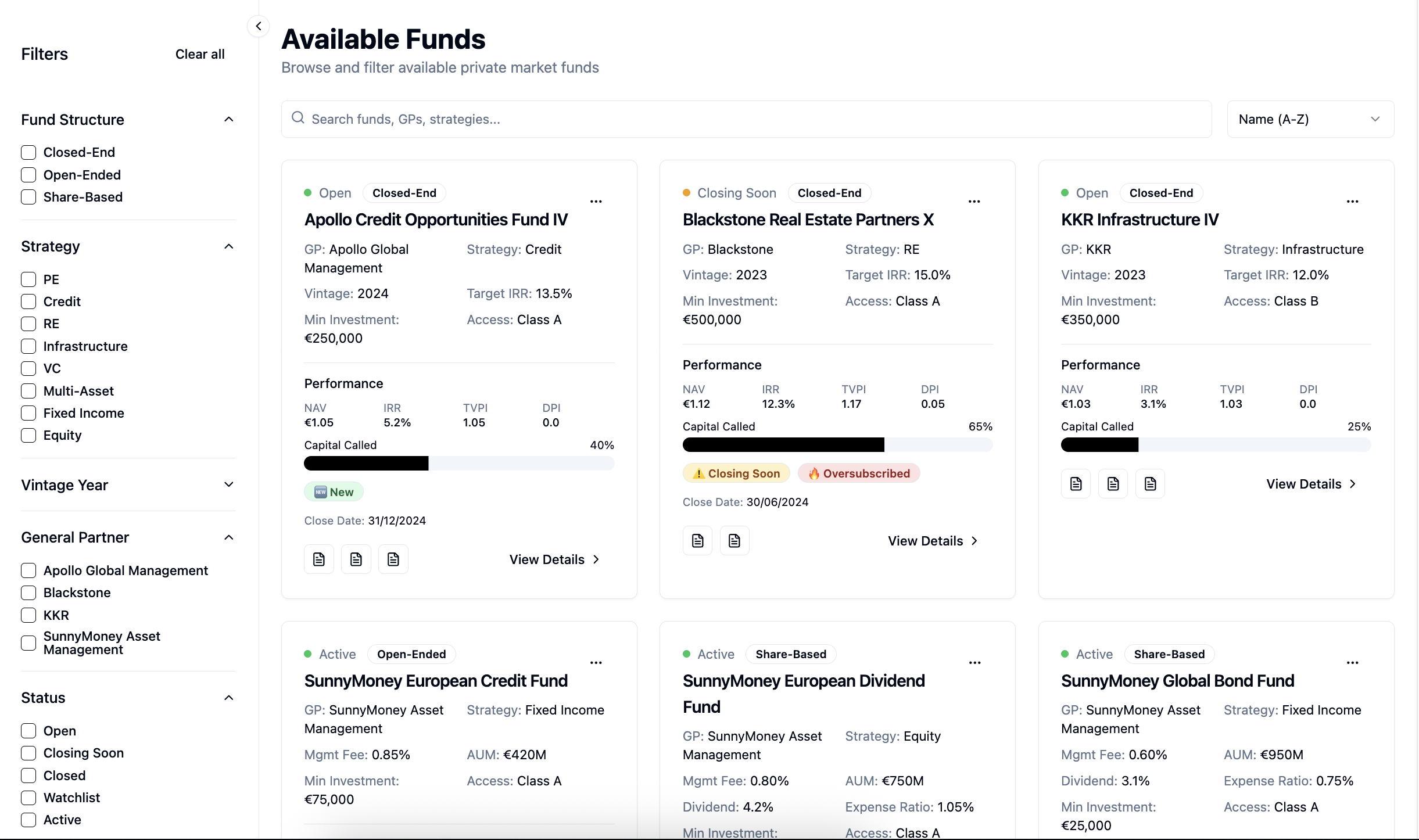Collapse the Fund Structure filter section
This screenshot has width=1419, height=840.
point(229,120)
